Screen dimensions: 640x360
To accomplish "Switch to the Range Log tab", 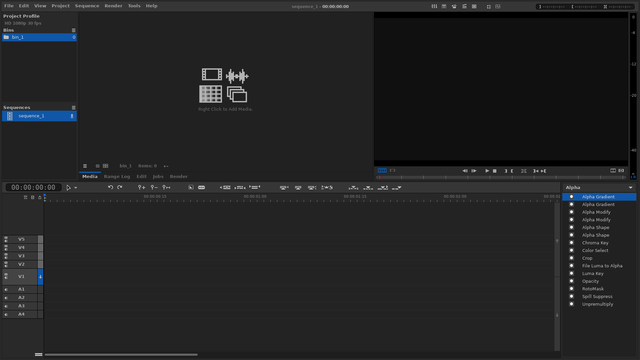I will (x=117, y=177).
